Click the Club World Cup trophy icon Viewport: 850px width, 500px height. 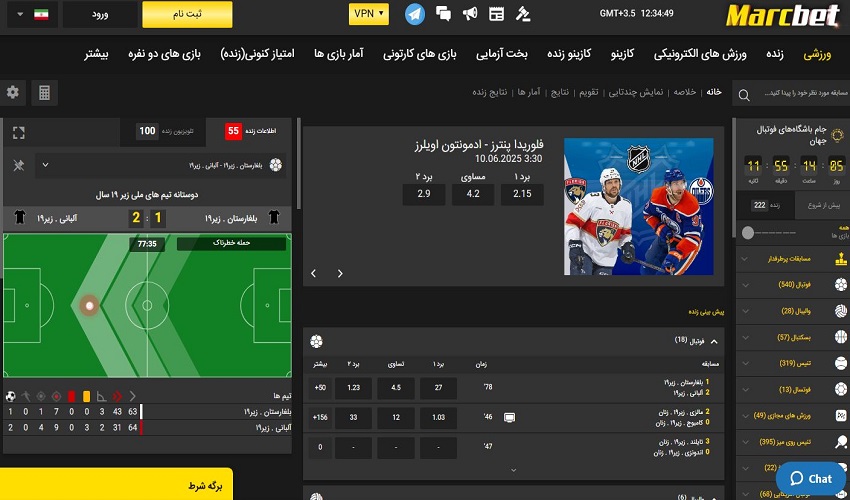coord(837,134)
